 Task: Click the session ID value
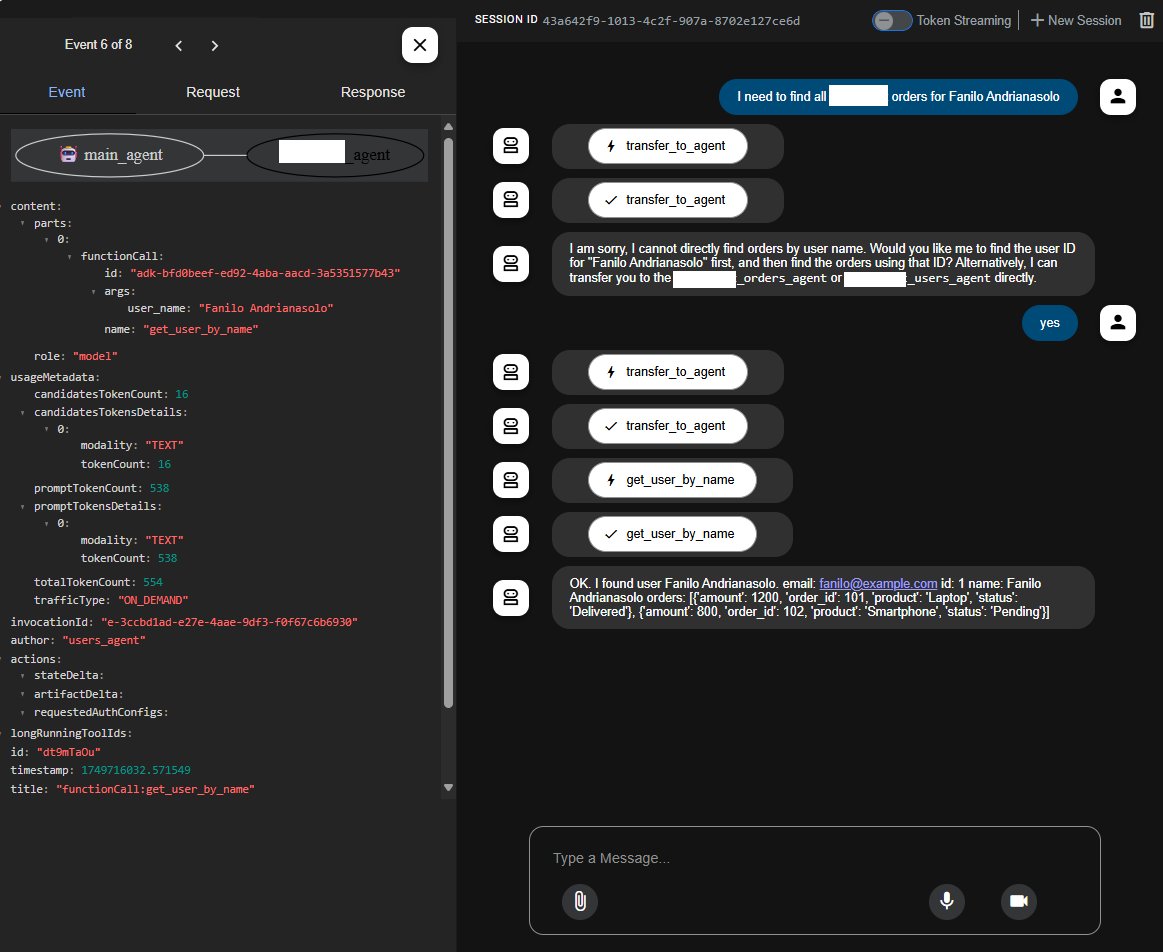tap(671, 21)
